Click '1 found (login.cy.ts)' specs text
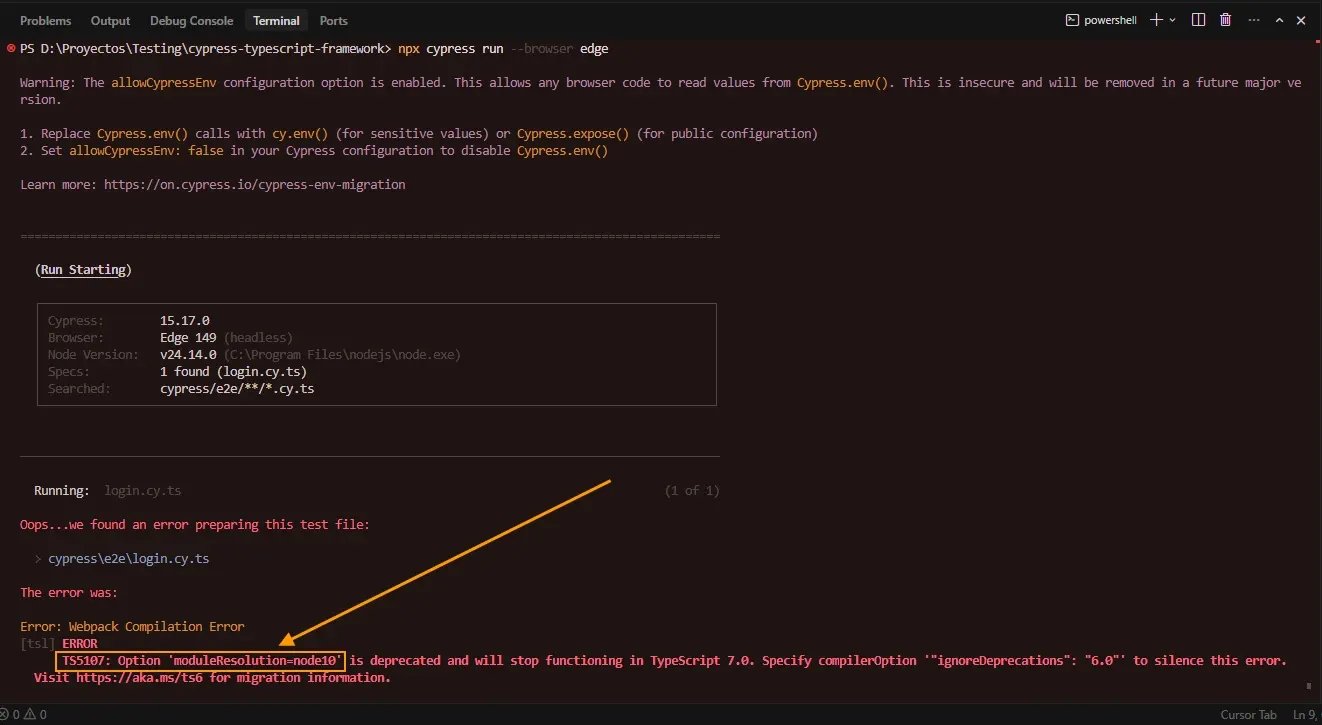The width and height of the screenshot is (1322, 725). point(233,372)
